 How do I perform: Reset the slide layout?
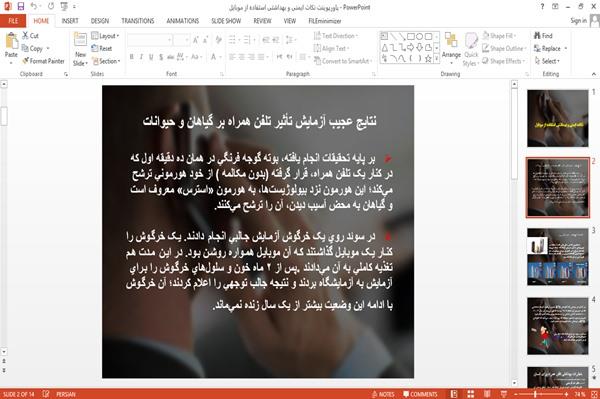click(102, 48)
